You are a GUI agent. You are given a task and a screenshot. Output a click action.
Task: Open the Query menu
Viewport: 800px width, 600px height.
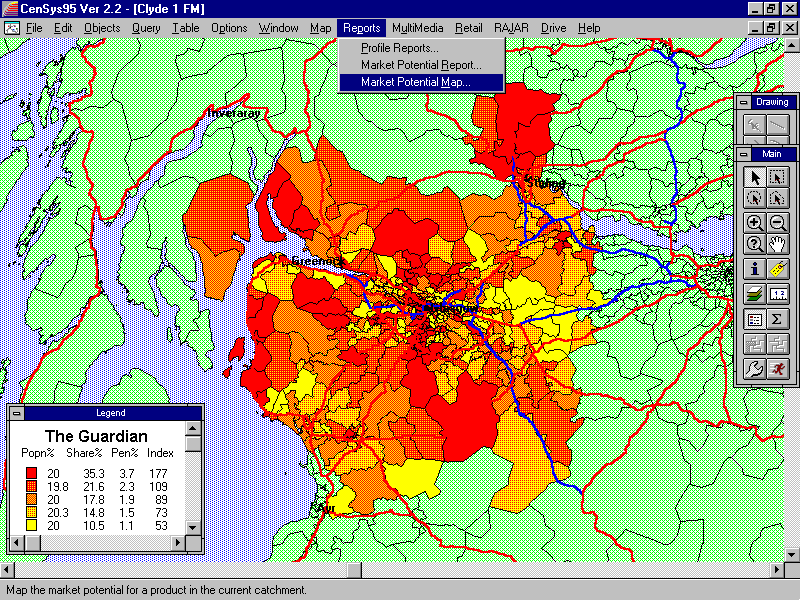(145, 28)
